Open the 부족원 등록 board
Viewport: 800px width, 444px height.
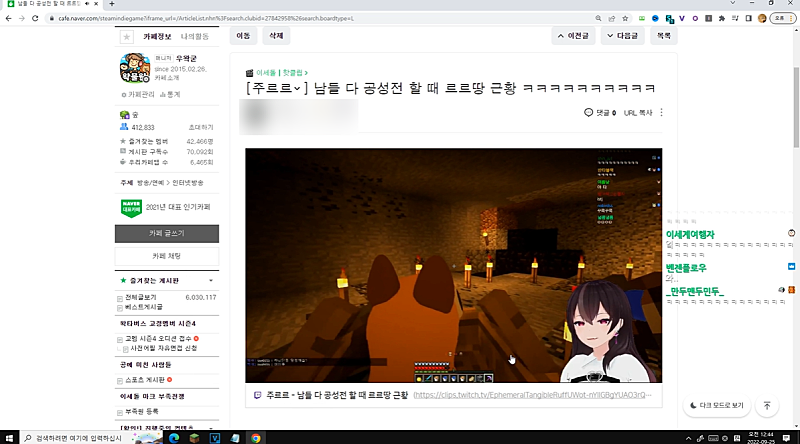[x=141, y=411]
